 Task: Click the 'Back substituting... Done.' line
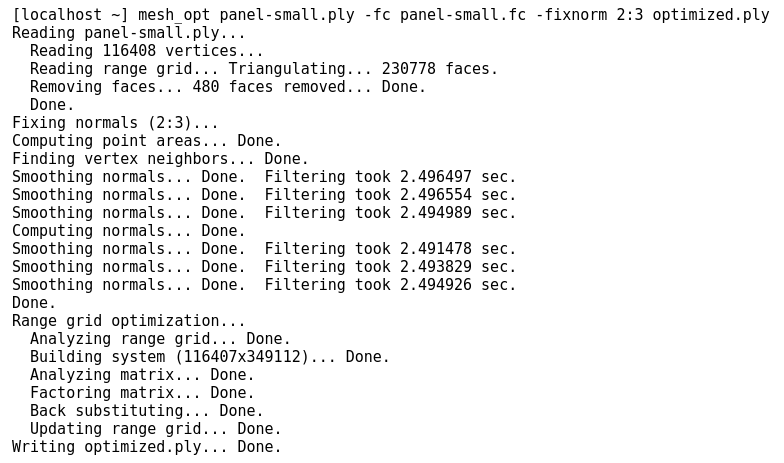(x=146, y=411)
